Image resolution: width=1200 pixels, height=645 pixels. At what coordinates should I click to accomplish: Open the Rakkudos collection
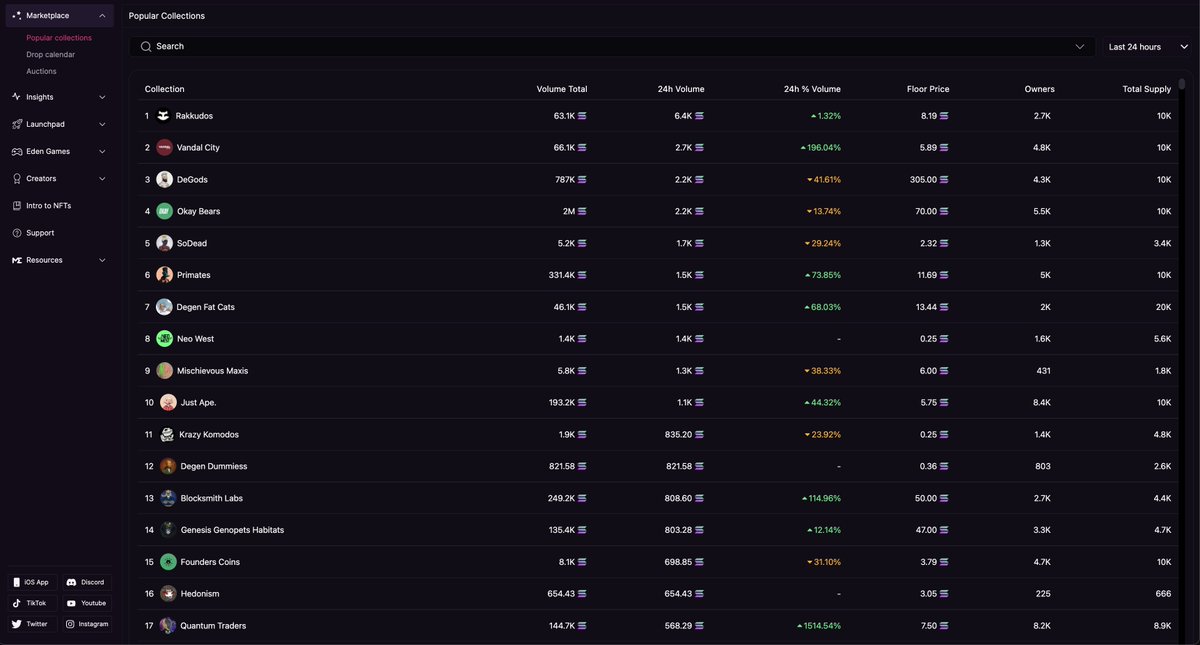point(194,115)
